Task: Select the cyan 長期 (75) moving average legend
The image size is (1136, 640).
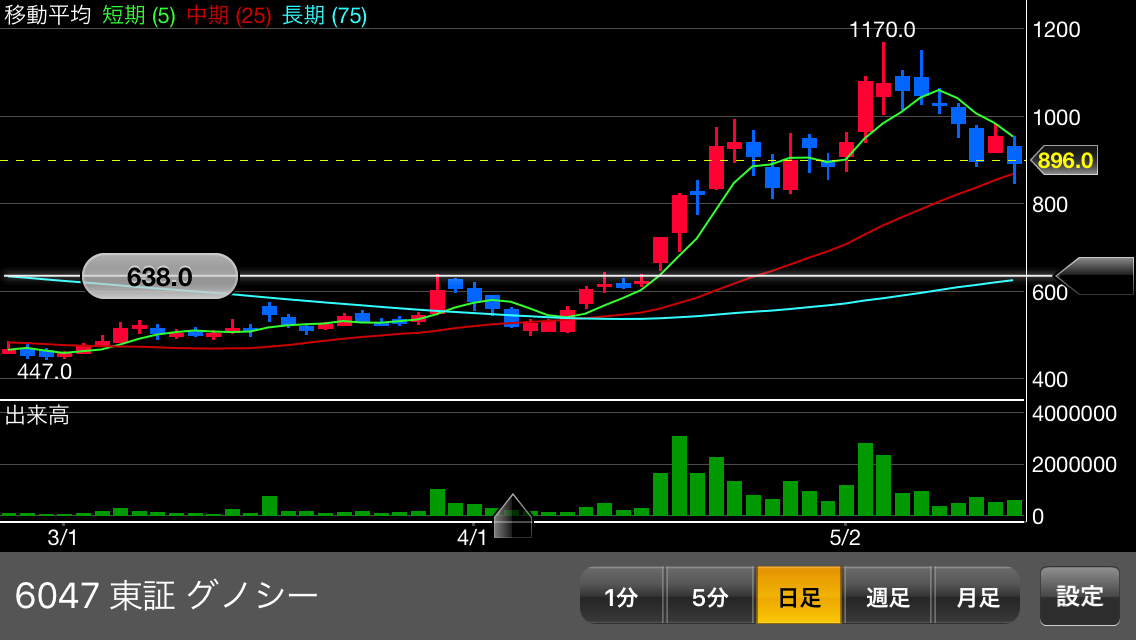Action: click(x=324, y=16)
